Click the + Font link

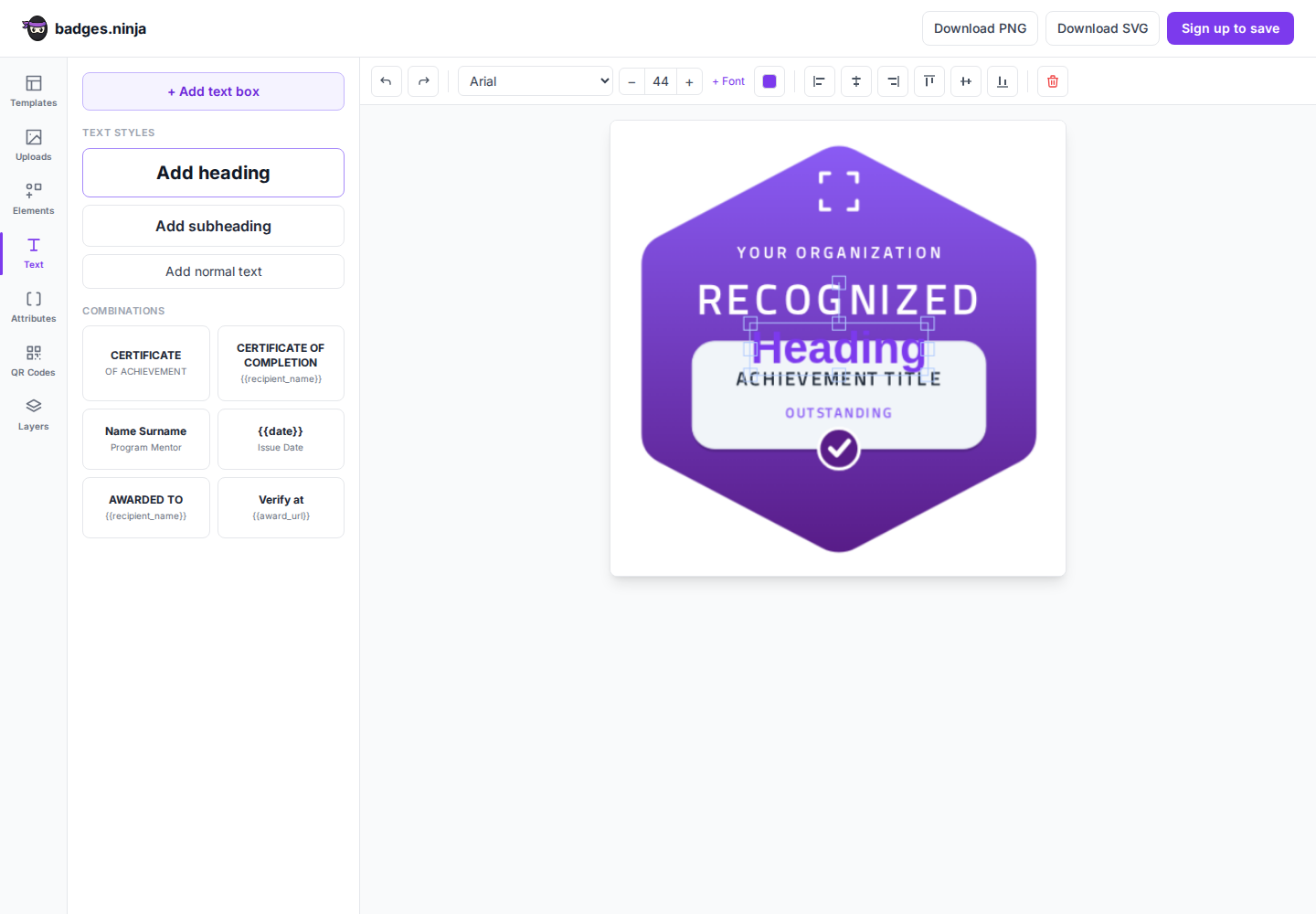pyautogui.click(x=728, y=81)
